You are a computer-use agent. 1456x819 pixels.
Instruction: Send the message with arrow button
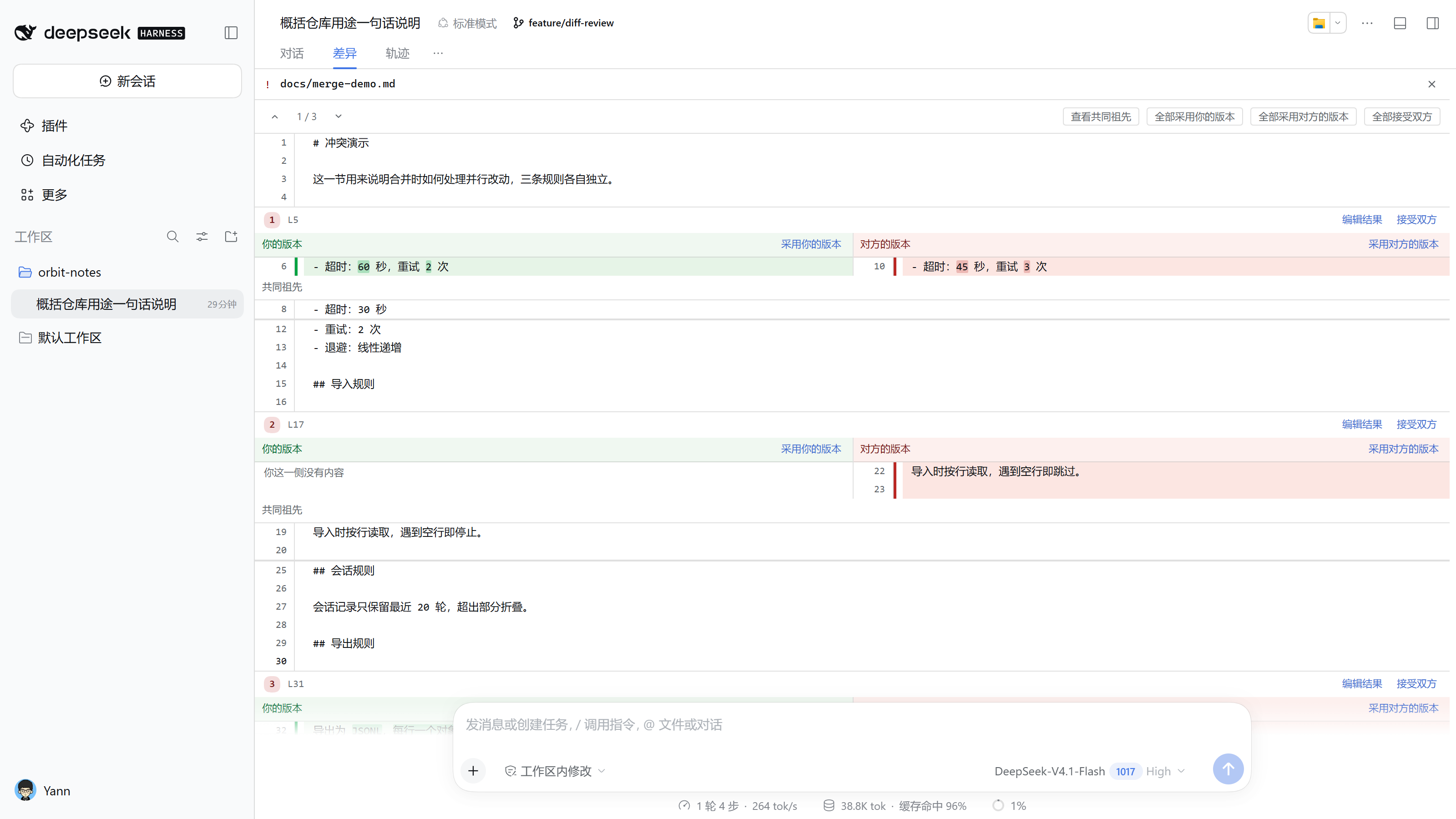click(x=1228, y=768)
